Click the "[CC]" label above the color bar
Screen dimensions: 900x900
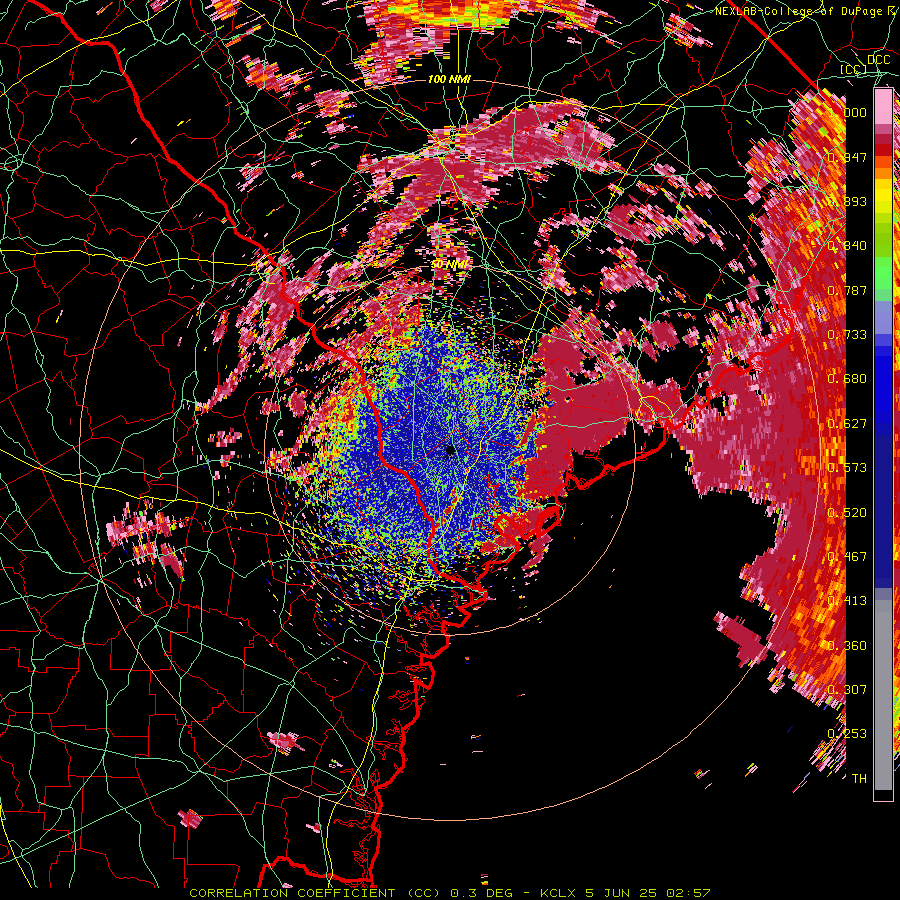coord(853,70)
